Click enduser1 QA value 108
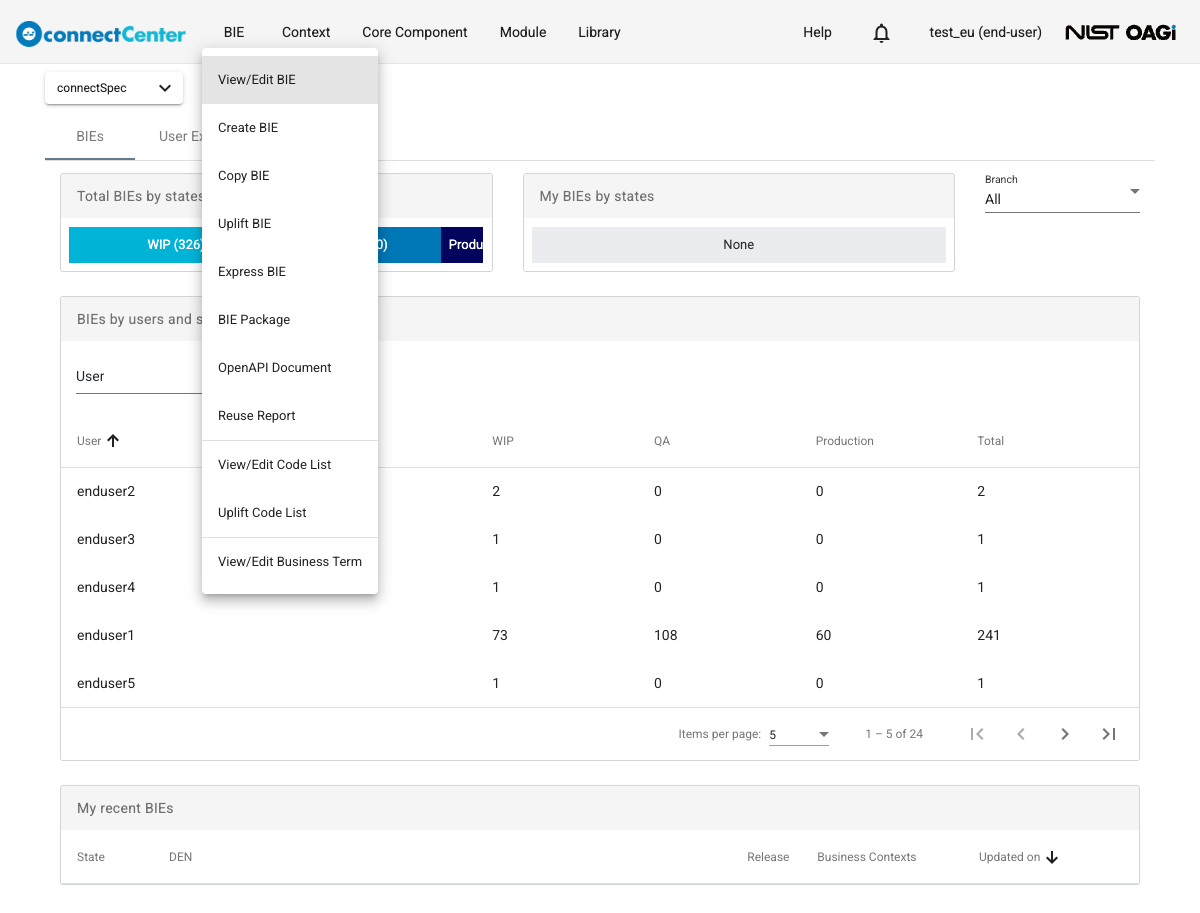The image size is (1200, 913). point(666,636)
